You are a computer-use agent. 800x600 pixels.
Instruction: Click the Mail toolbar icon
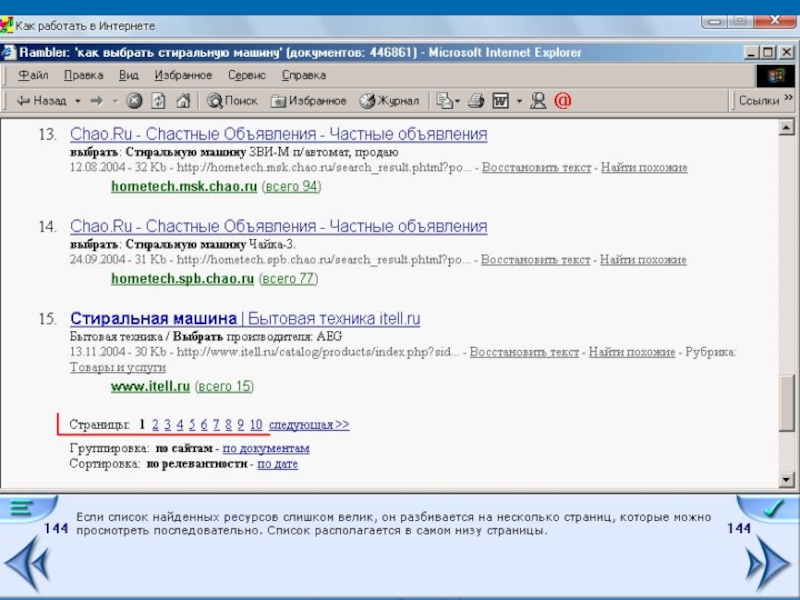(447, 101)
